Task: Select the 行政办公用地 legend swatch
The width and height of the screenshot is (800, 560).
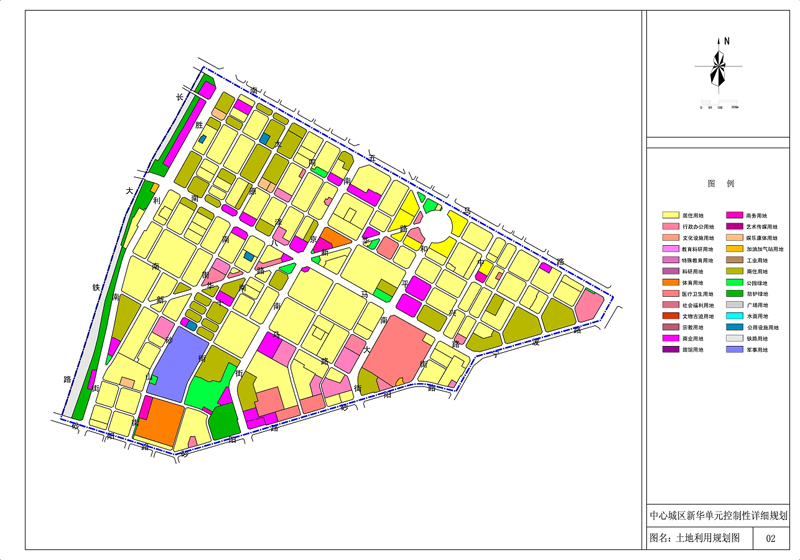Action: (670, 227)
